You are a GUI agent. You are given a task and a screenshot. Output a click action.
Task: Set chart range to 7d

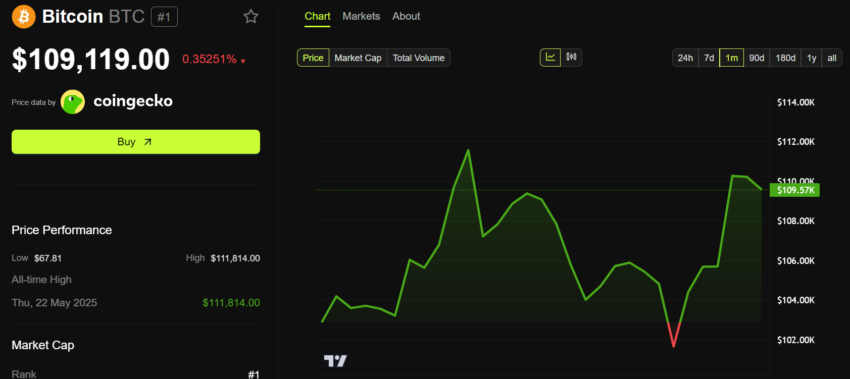point(709,58)
